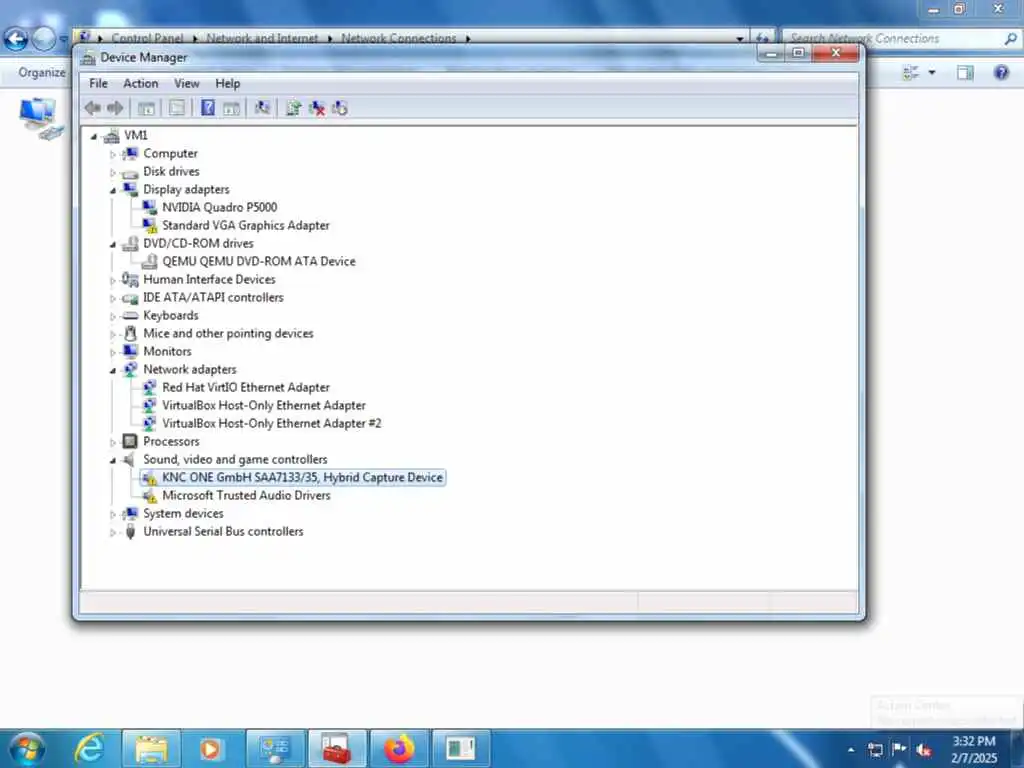Collapse Sound, video and game controllers
The image size is (1024, 768).
112,460
